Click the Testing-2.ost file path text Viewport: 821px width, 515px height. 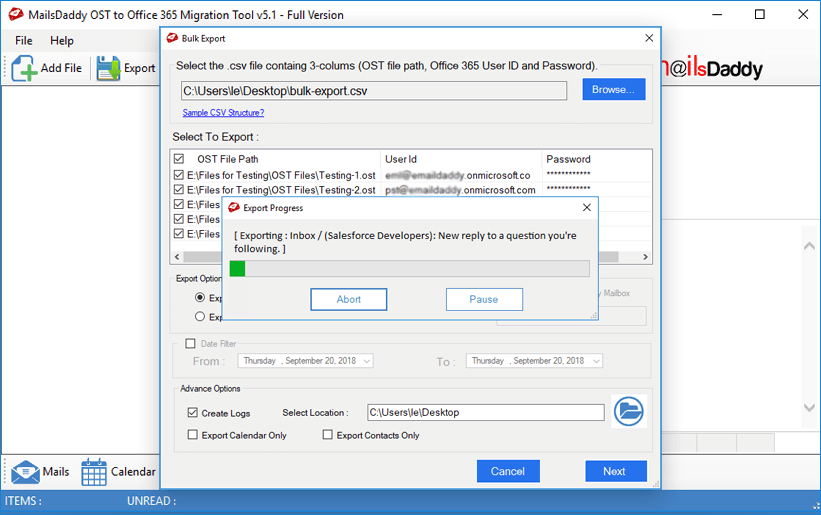pyautogui.click(x=281, y=190)
